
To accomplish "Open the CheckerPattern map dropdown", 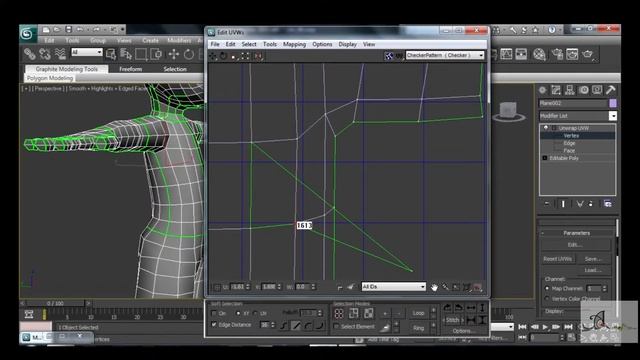I will 445,55.
